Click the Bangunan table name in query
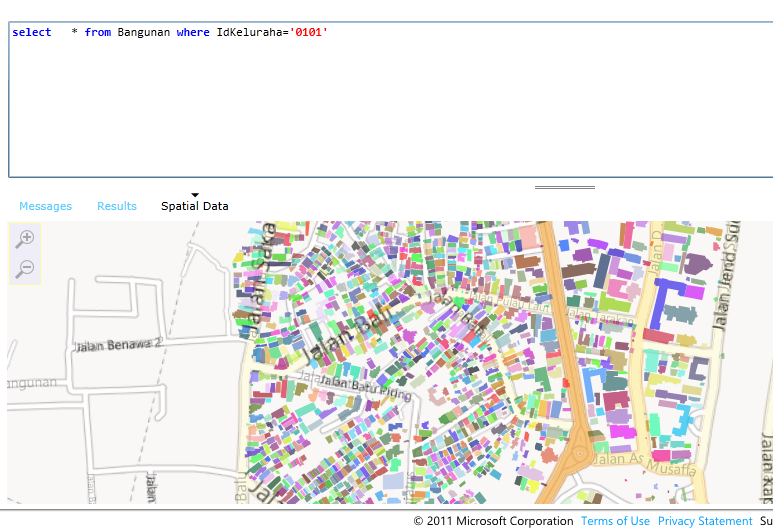773x529 pixels. (x=144, y=33)
